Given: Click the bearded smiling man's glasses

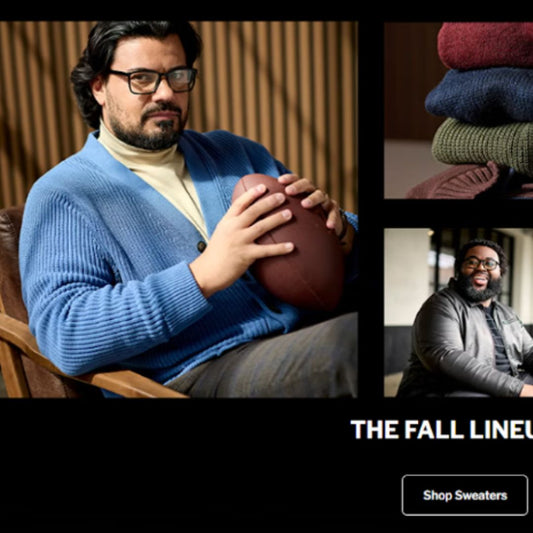Looking at the screenshot, I should 481,263.
